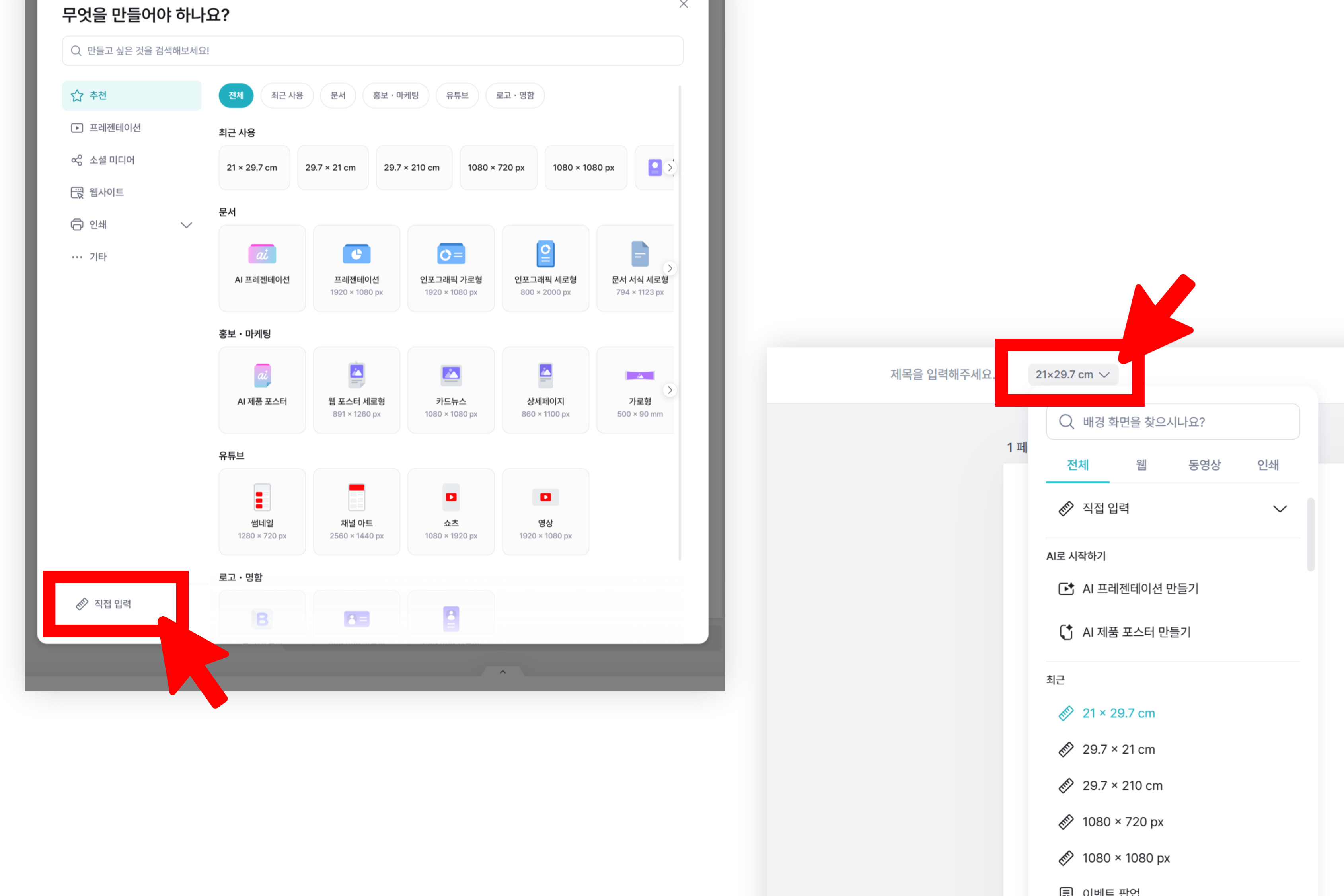
Task: Select the 홍보 · 마케팅 filter chip
Action: pyautogui.click(x=395, y=95)
